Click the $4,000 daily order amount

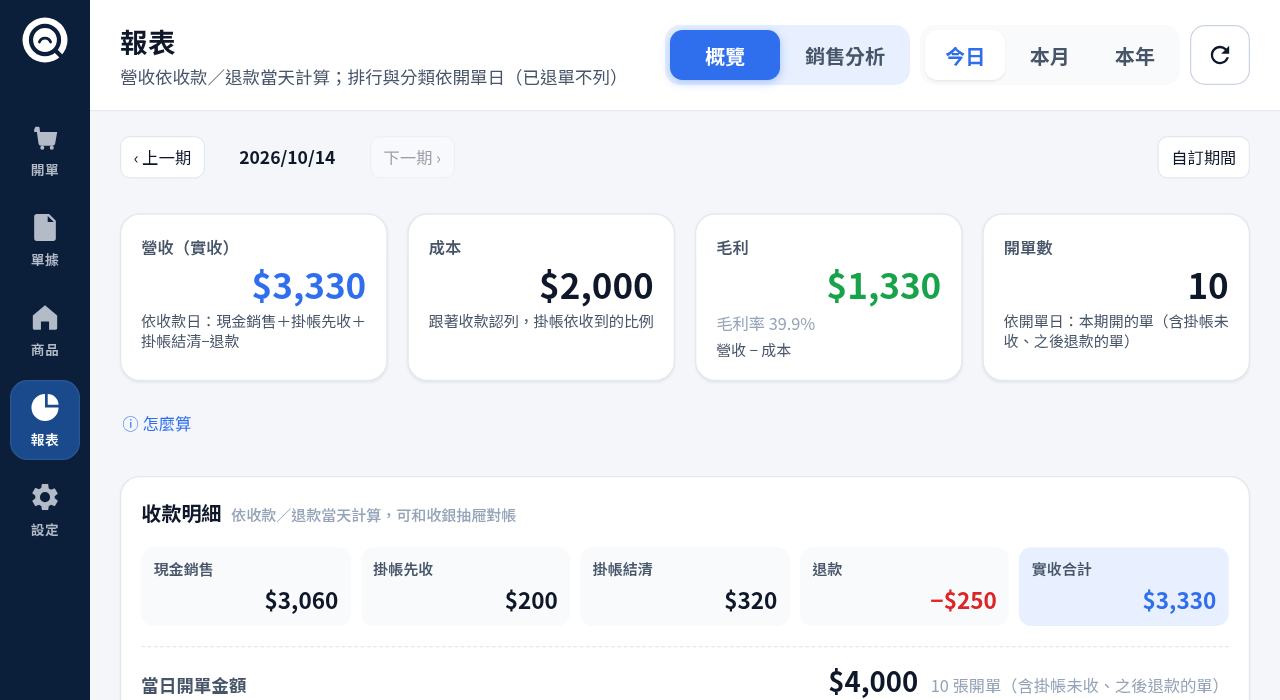tap(873, 682)
